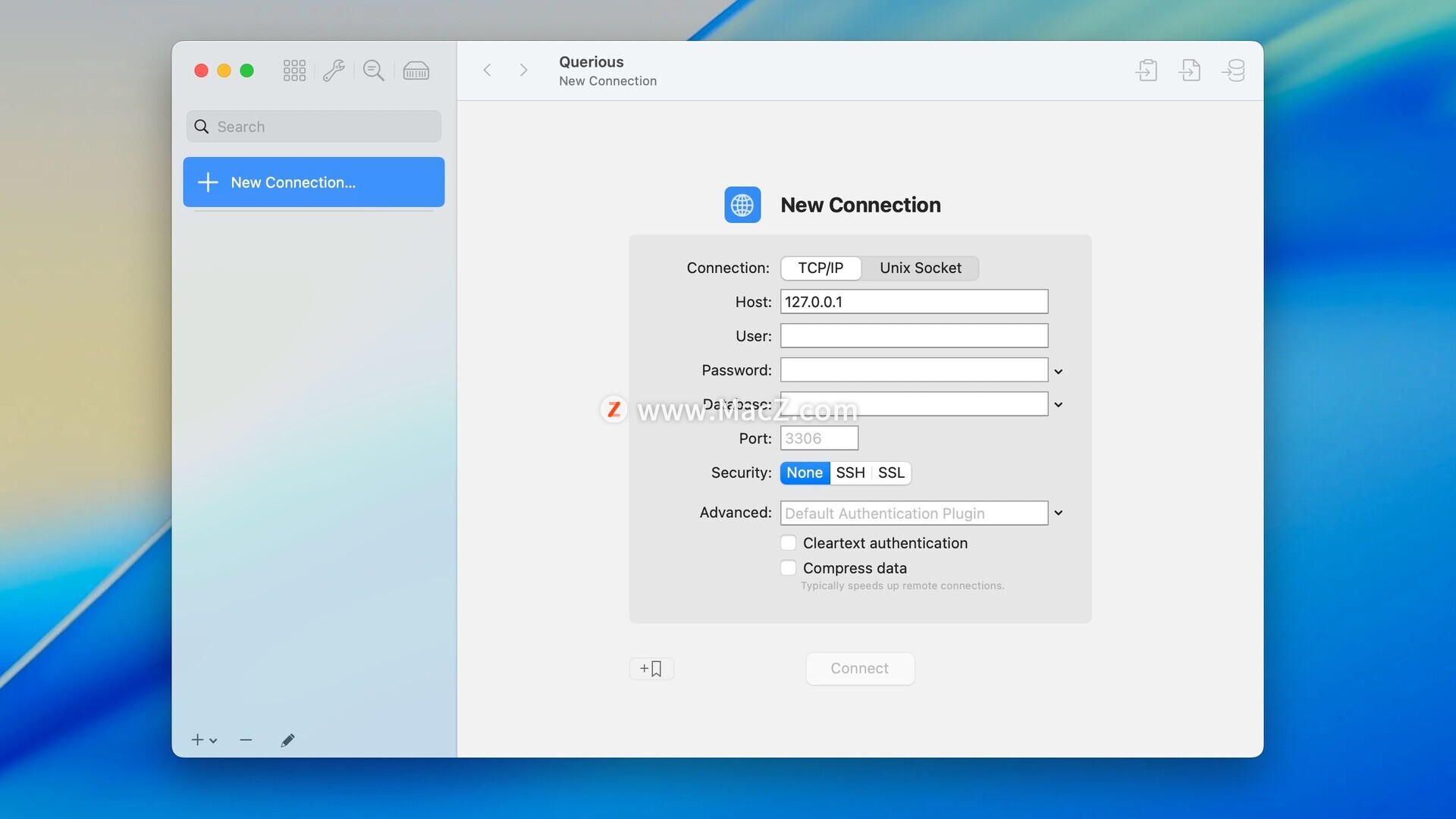
Task: Click the wrench tools icon
Action: 334,71
